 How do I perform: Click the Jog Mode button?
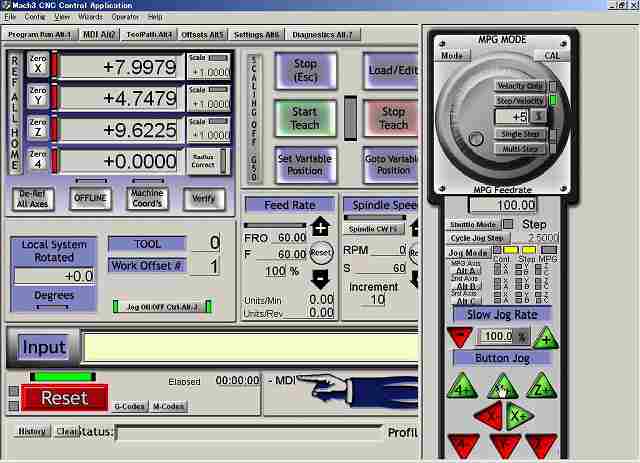(468, 252)
